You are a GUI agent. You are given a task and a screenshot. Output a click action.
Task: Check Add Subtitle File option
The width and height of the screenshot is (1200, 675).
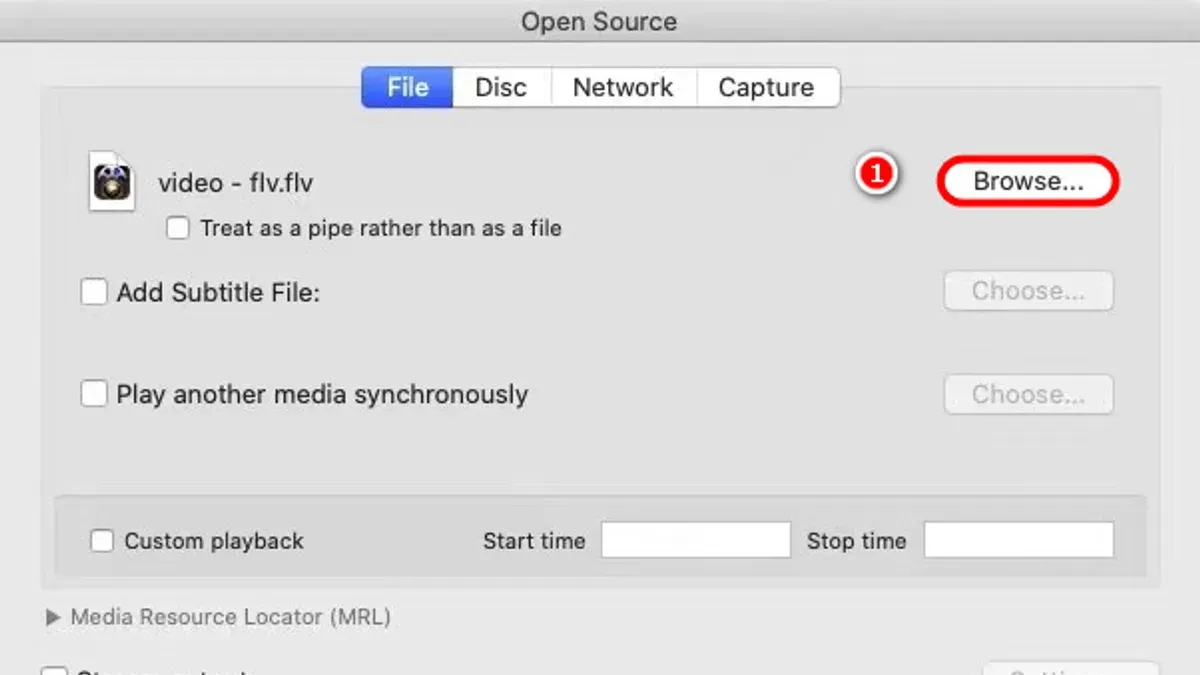(x=94, y=293)
